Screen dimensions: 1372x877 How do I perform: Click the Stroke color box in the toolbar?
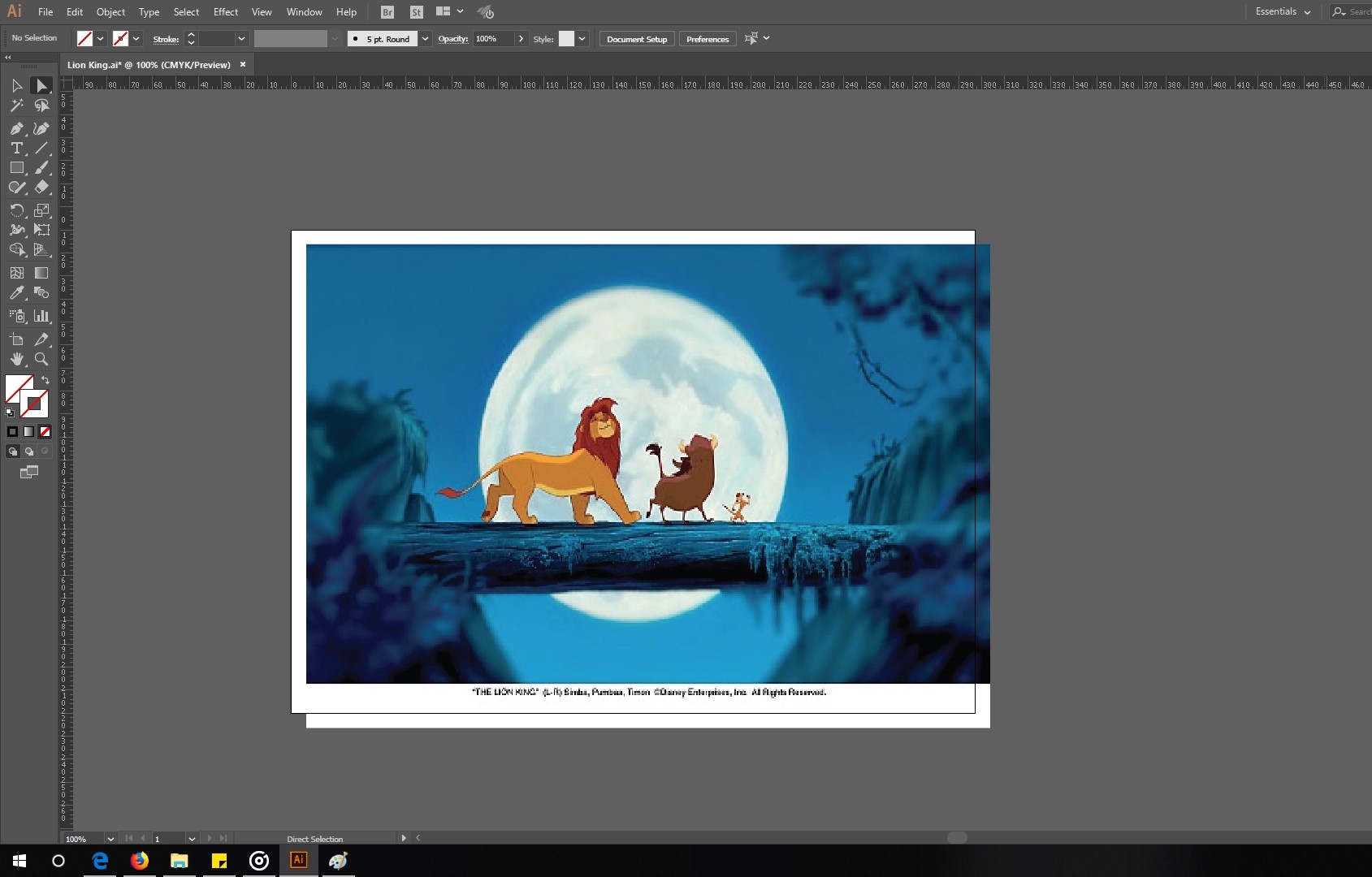pyautogui.click(x=35, y=404)
